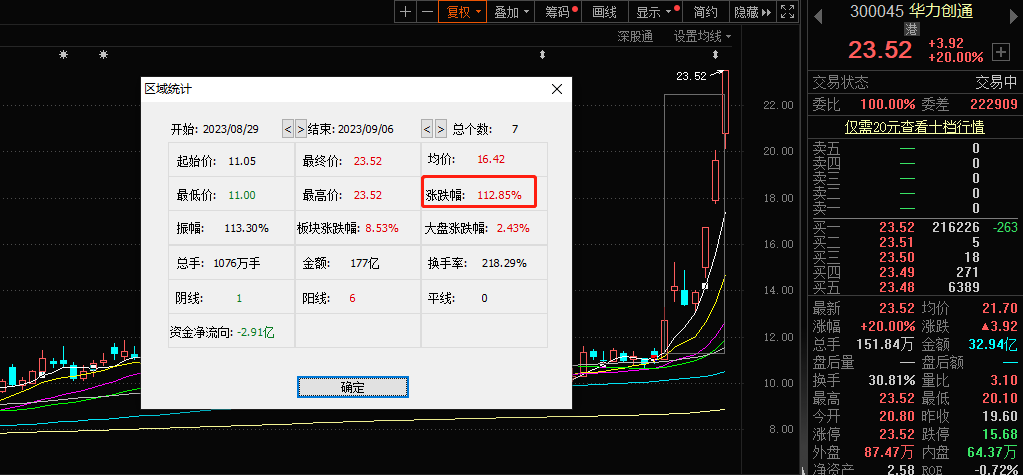Switch to 简约 simple view
This screenshot has width=1023, height=475.
pos(705,12)
